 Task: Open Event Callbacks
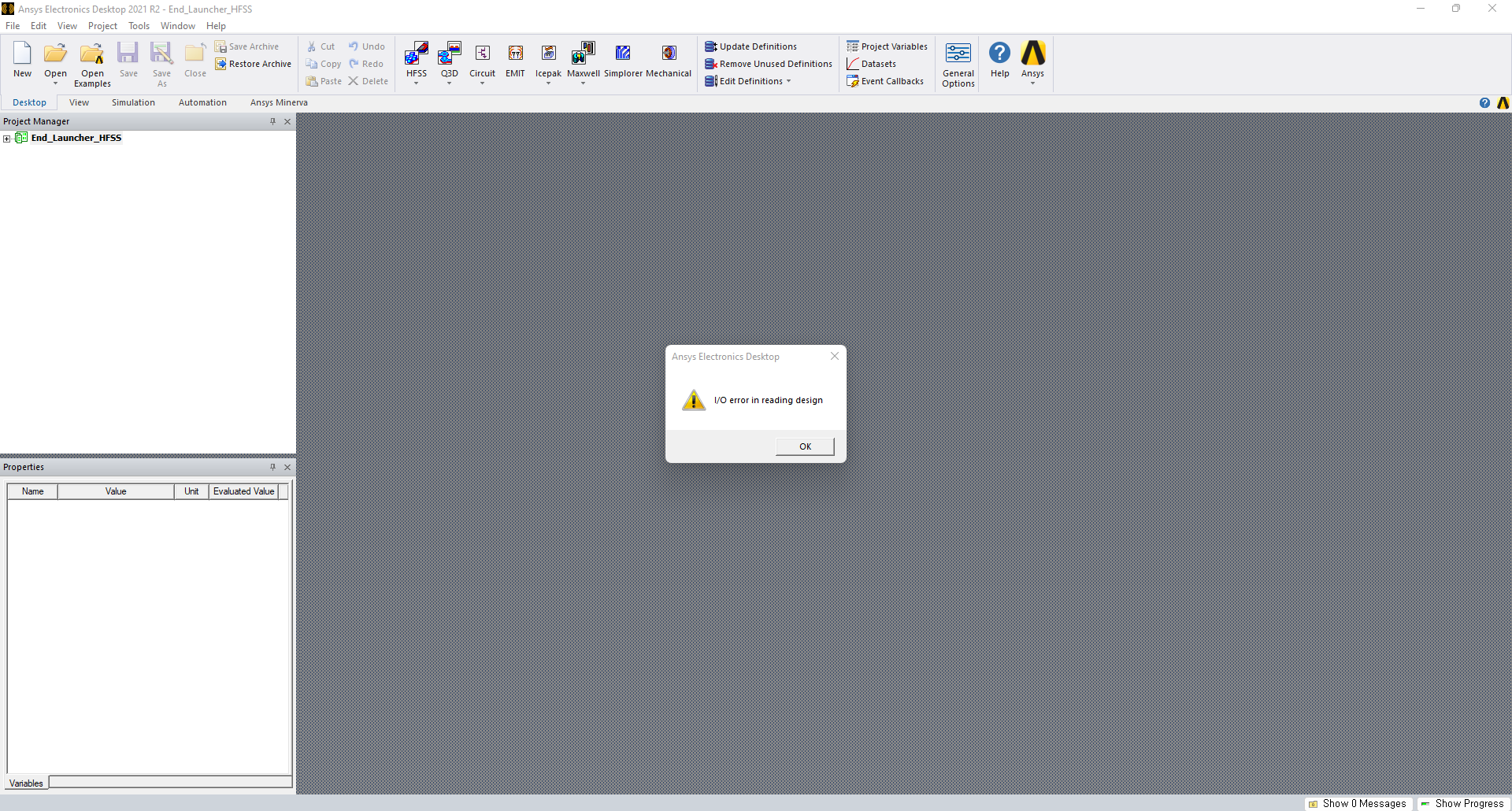coord(885,81)
